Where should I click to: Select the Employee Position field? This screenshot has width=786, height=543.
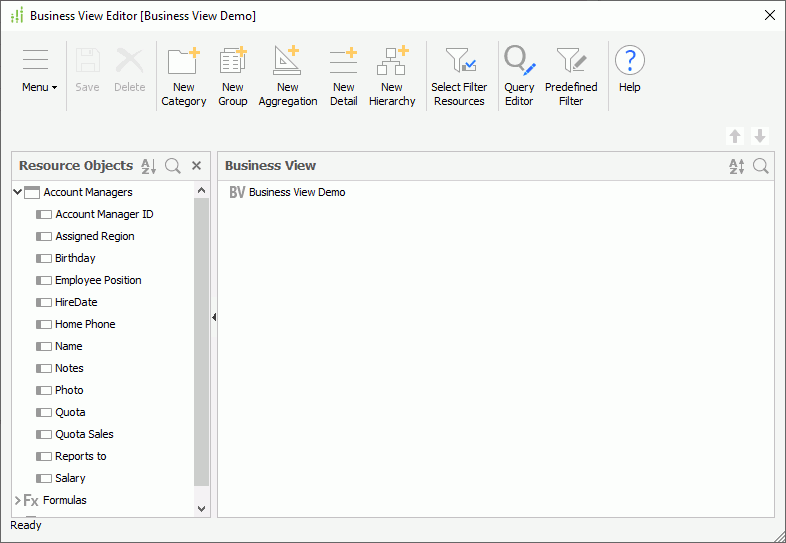click(x=98, y=280)
